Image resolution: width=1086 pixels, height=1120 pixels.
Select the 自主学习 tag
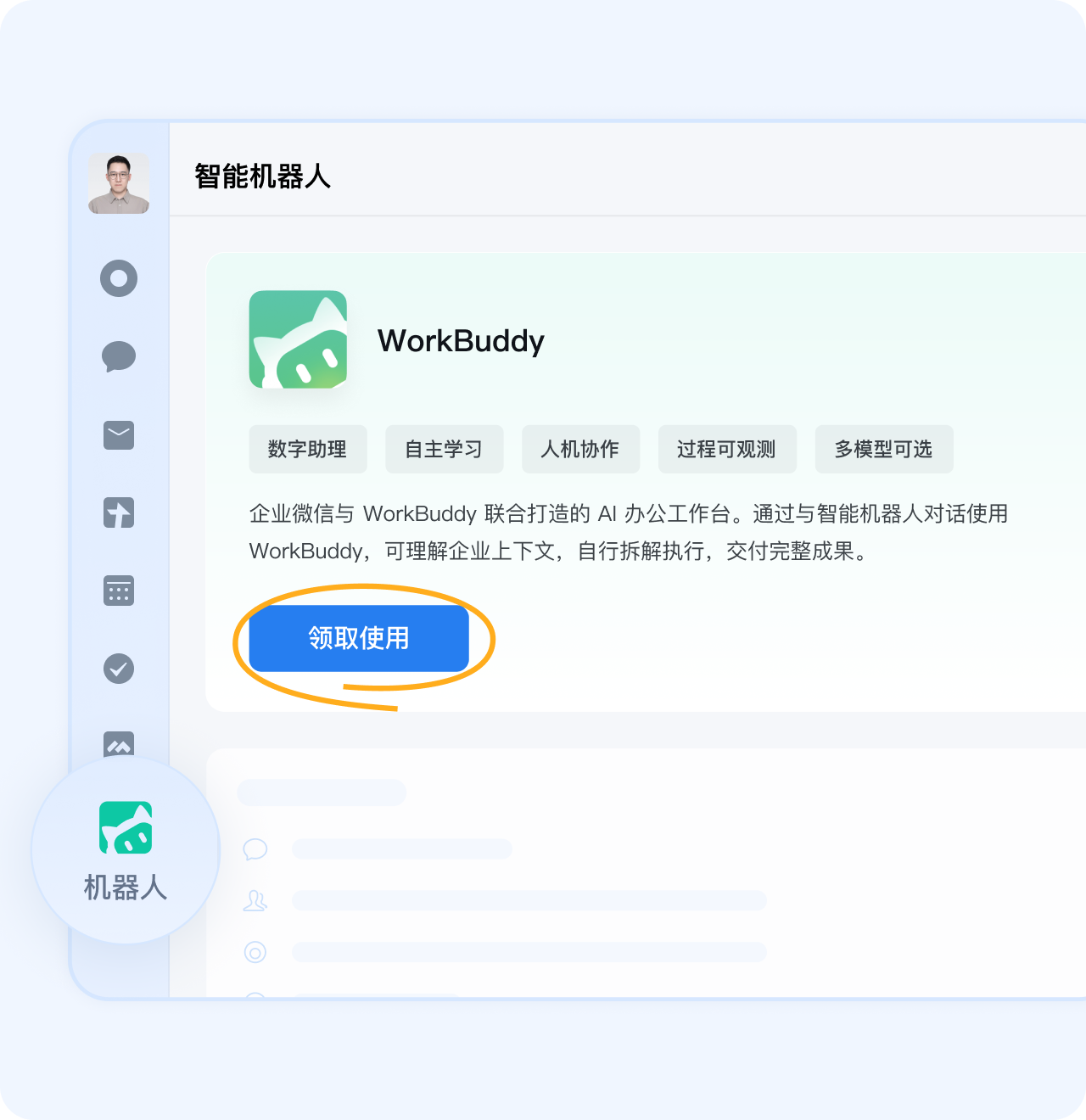(x=444, y=449)
